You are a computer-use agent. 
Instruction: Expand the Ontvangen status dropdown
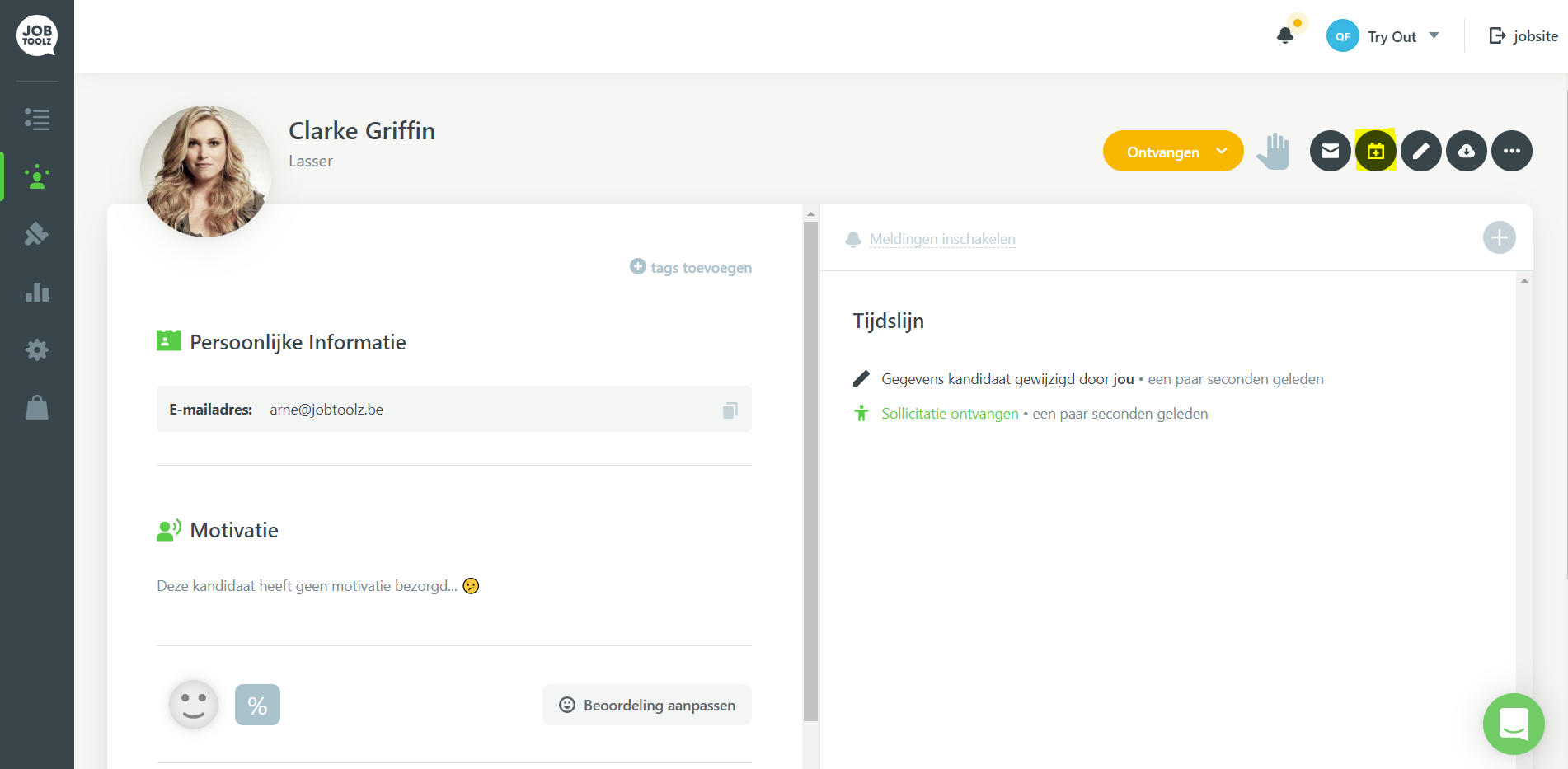[x=1173, y=151]
